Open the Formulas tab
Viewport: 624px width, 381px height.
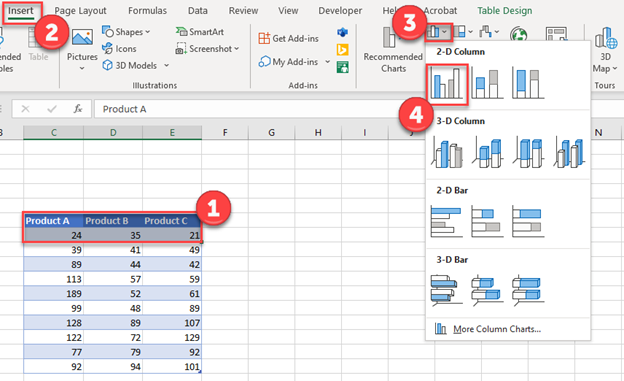click(147, 11)
